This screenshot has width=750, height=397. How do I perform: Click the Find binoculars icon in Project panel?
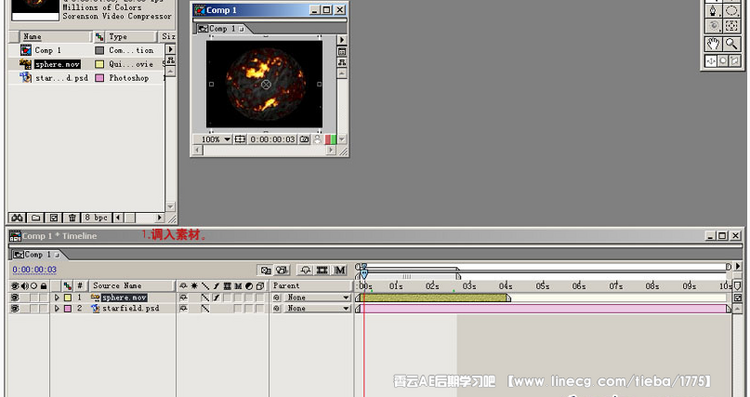point(17,218)
